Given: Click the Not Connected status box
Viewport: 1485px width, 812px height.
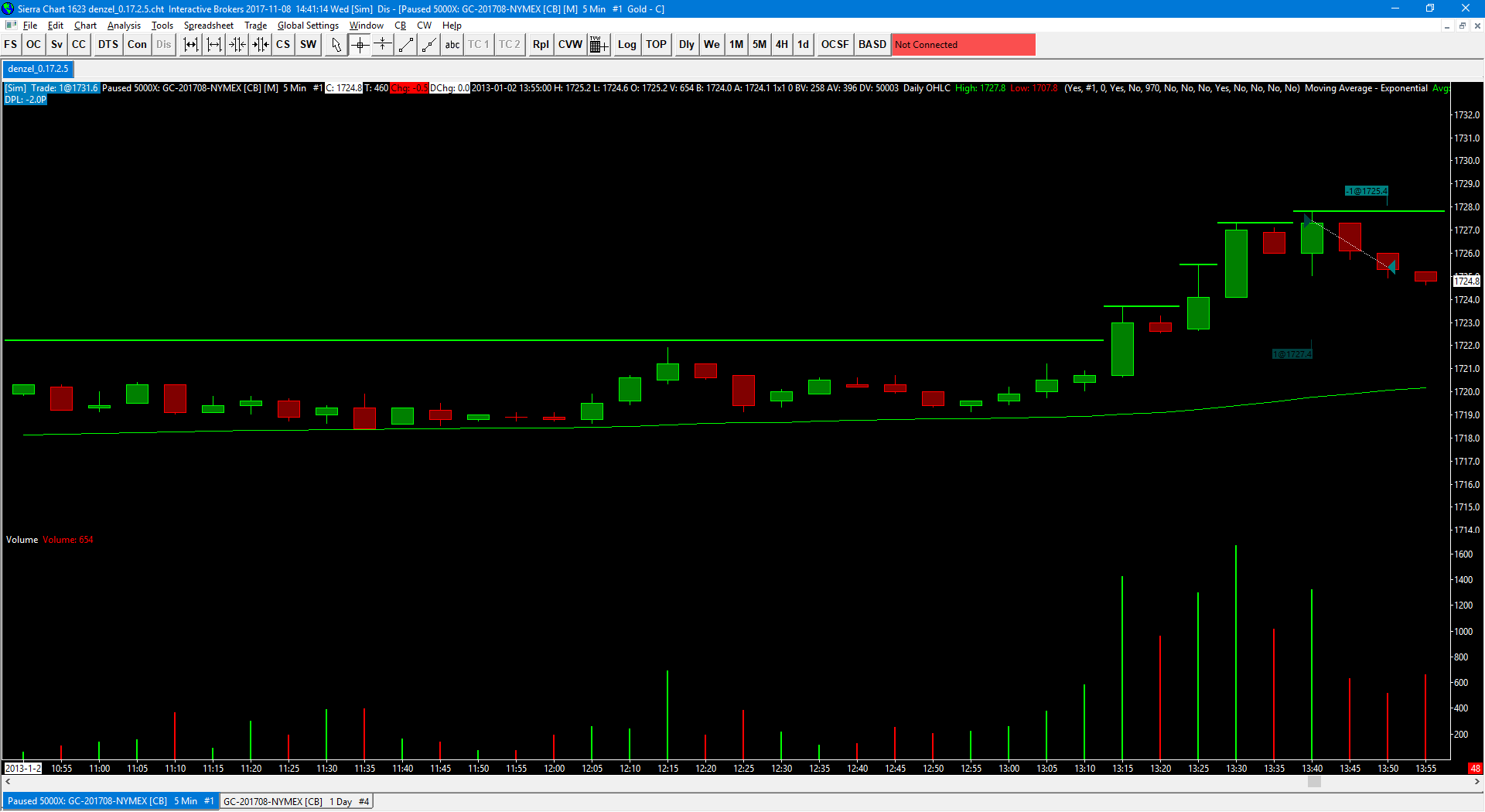Looking at the screenshot, I should click(963, 45).
